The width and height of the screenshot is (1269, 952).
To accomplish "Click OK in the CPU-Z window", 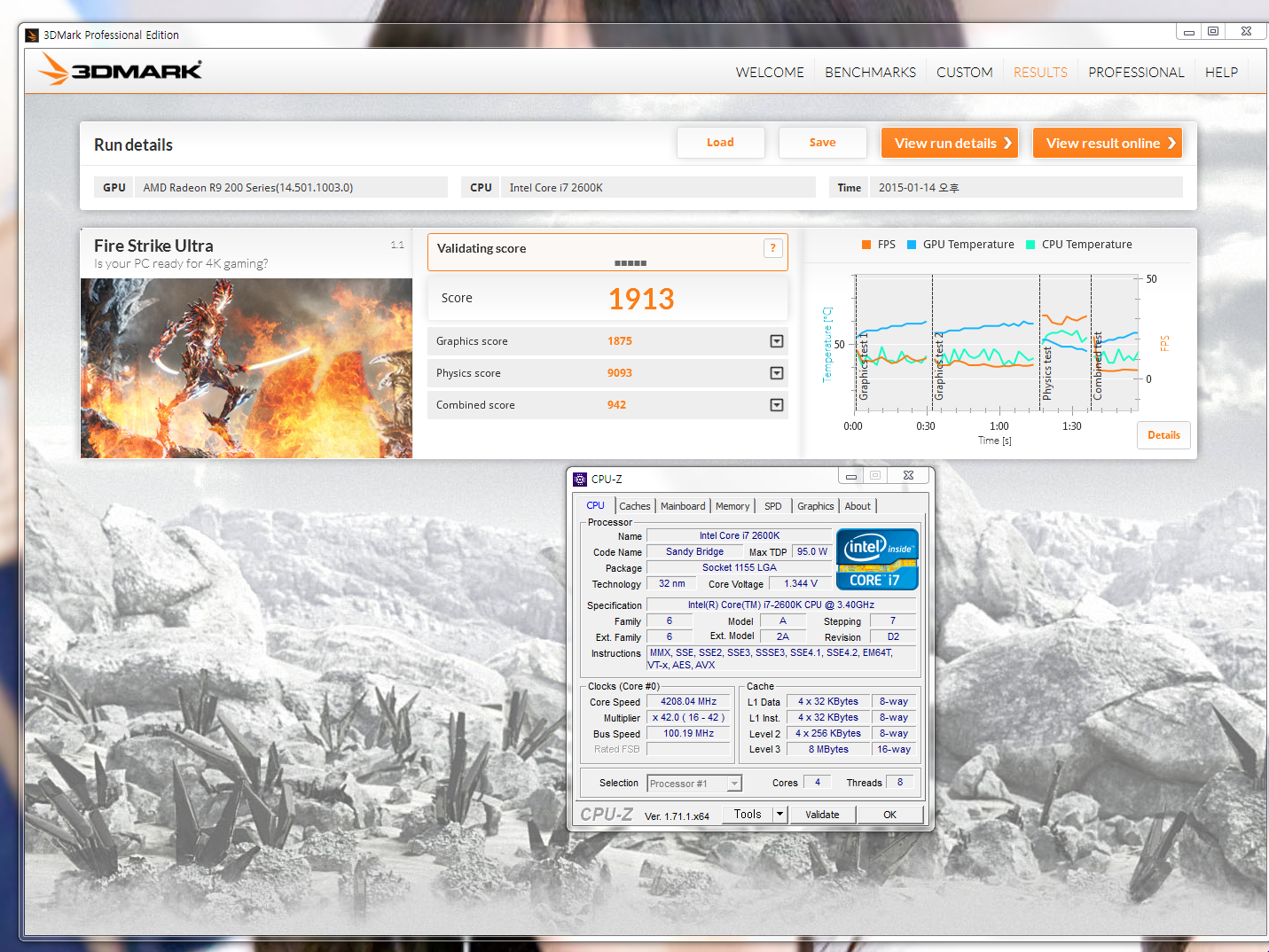I will (889, 815).
